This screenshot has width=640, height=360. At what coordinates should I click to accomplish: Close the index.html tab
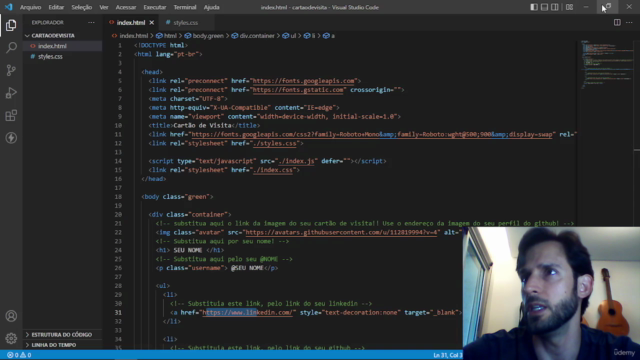point(151,22)
